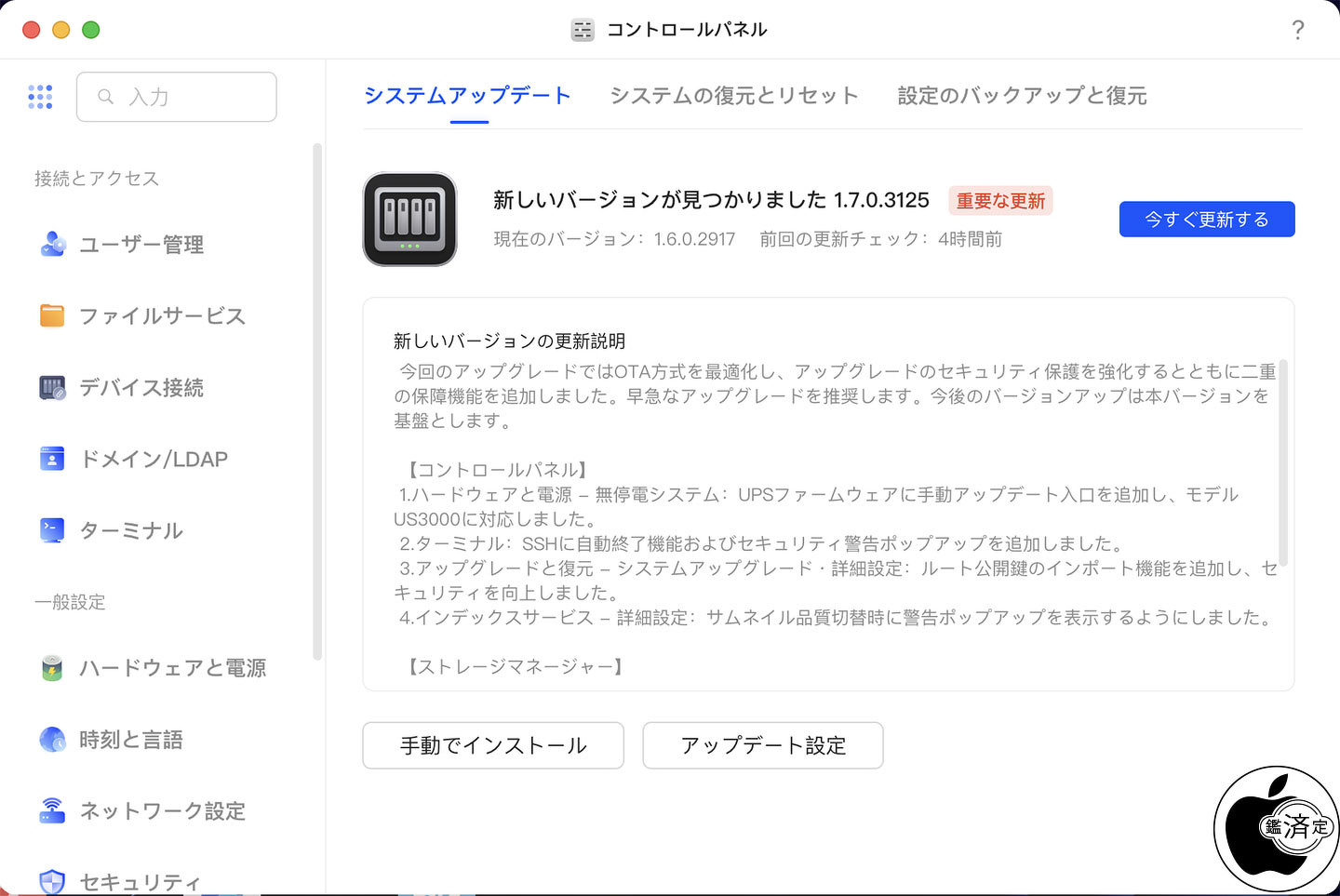Switch to the システムアップデート tab
The image size is (1340, 896).
click(x=467, y=96)
